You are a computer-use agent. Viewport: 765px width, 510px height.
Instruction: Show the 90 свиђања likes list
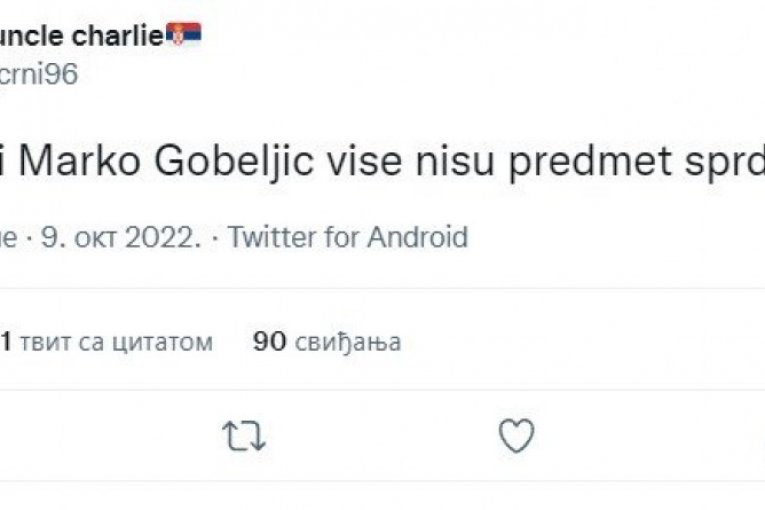tap(327, 342)
